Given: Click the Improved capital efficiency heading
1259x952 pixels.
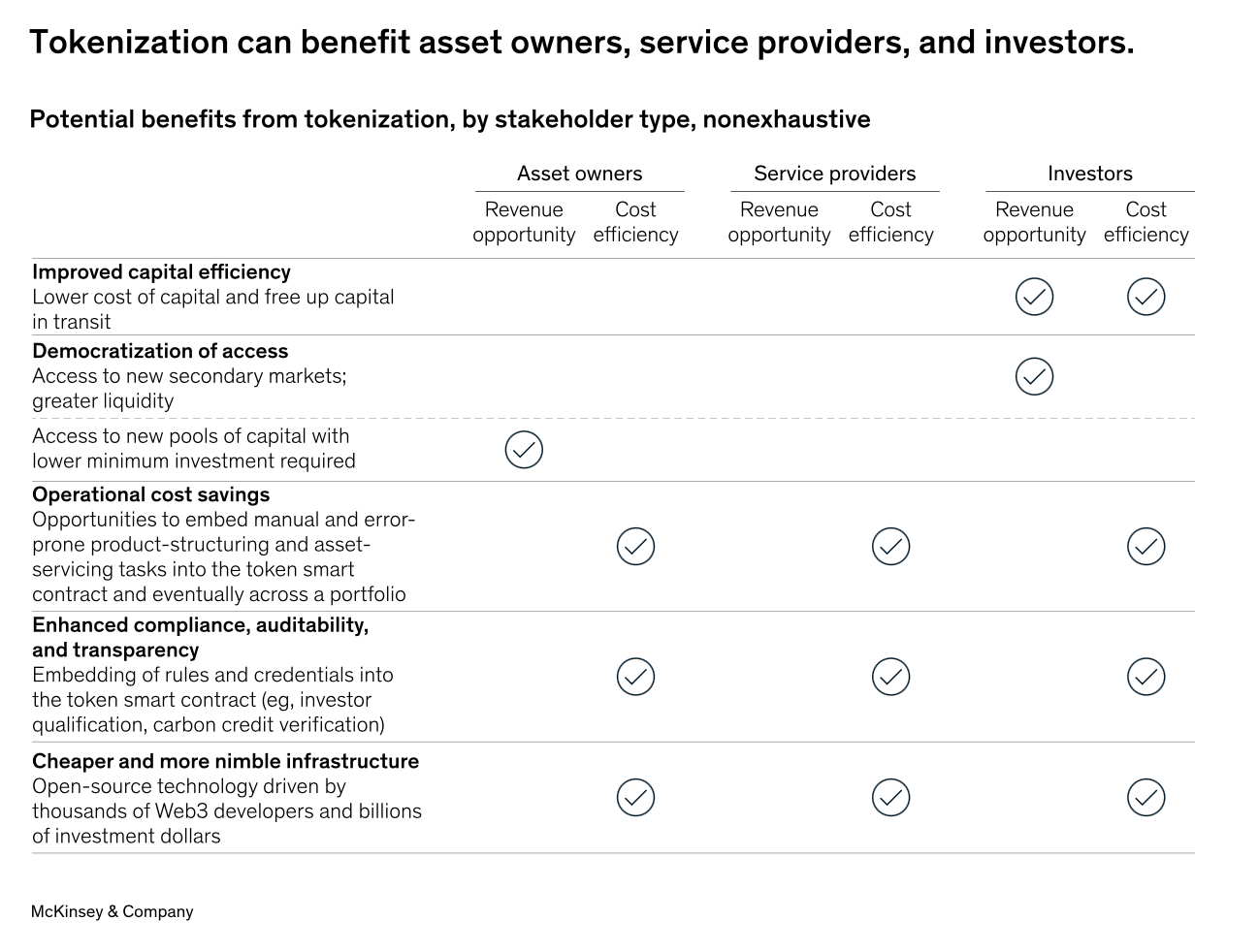Looking at the screenshot, I should pos(161,272).
